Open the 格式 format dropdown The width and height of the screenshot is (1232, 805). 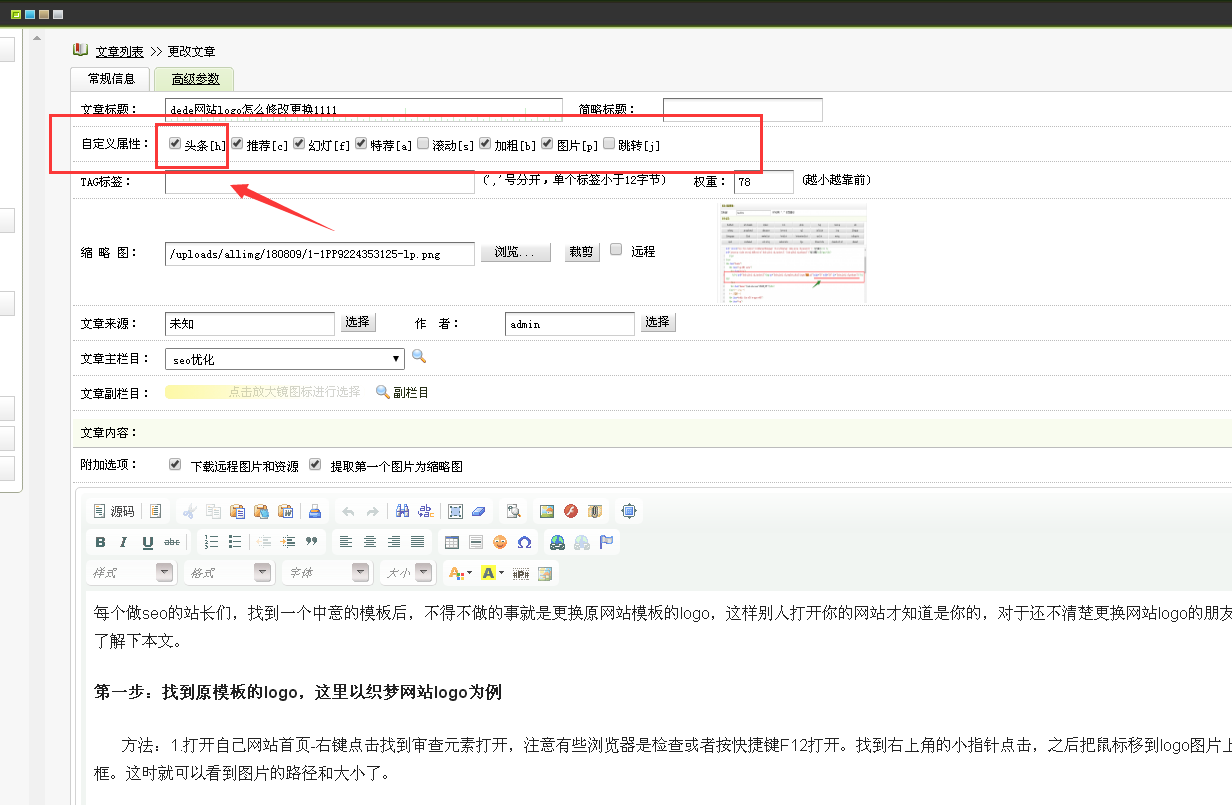(x=228, y=573)
